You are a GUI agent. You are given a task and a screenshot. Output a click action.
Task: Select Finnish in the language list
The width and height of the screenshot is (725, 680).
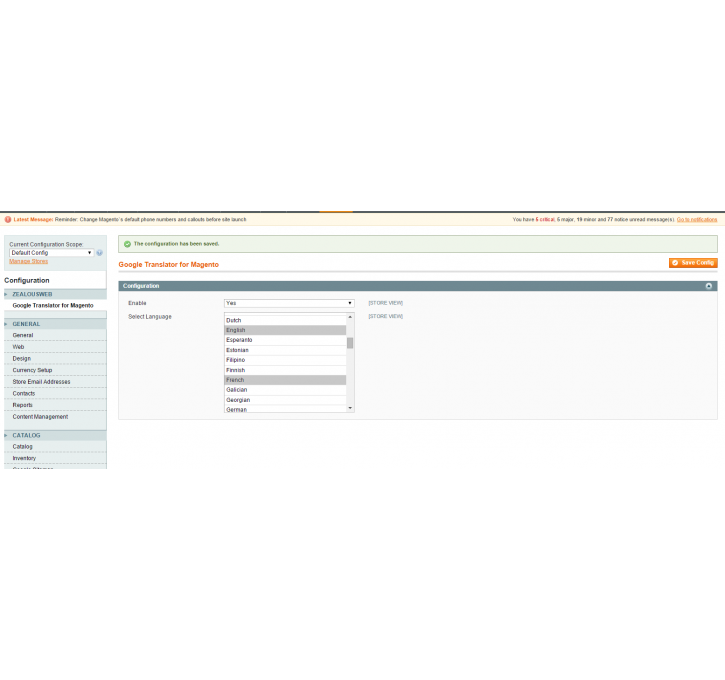[285, 370]
